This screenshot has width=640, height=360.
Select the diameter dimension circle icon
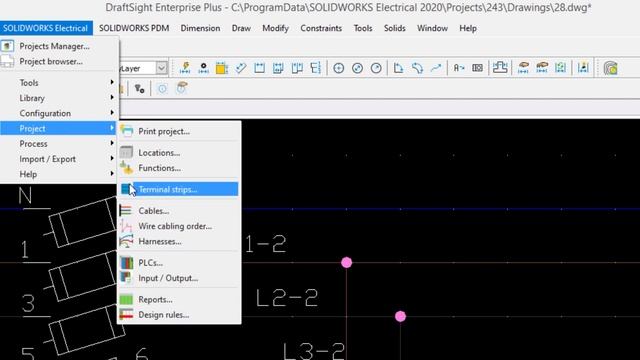click(357, 68)
